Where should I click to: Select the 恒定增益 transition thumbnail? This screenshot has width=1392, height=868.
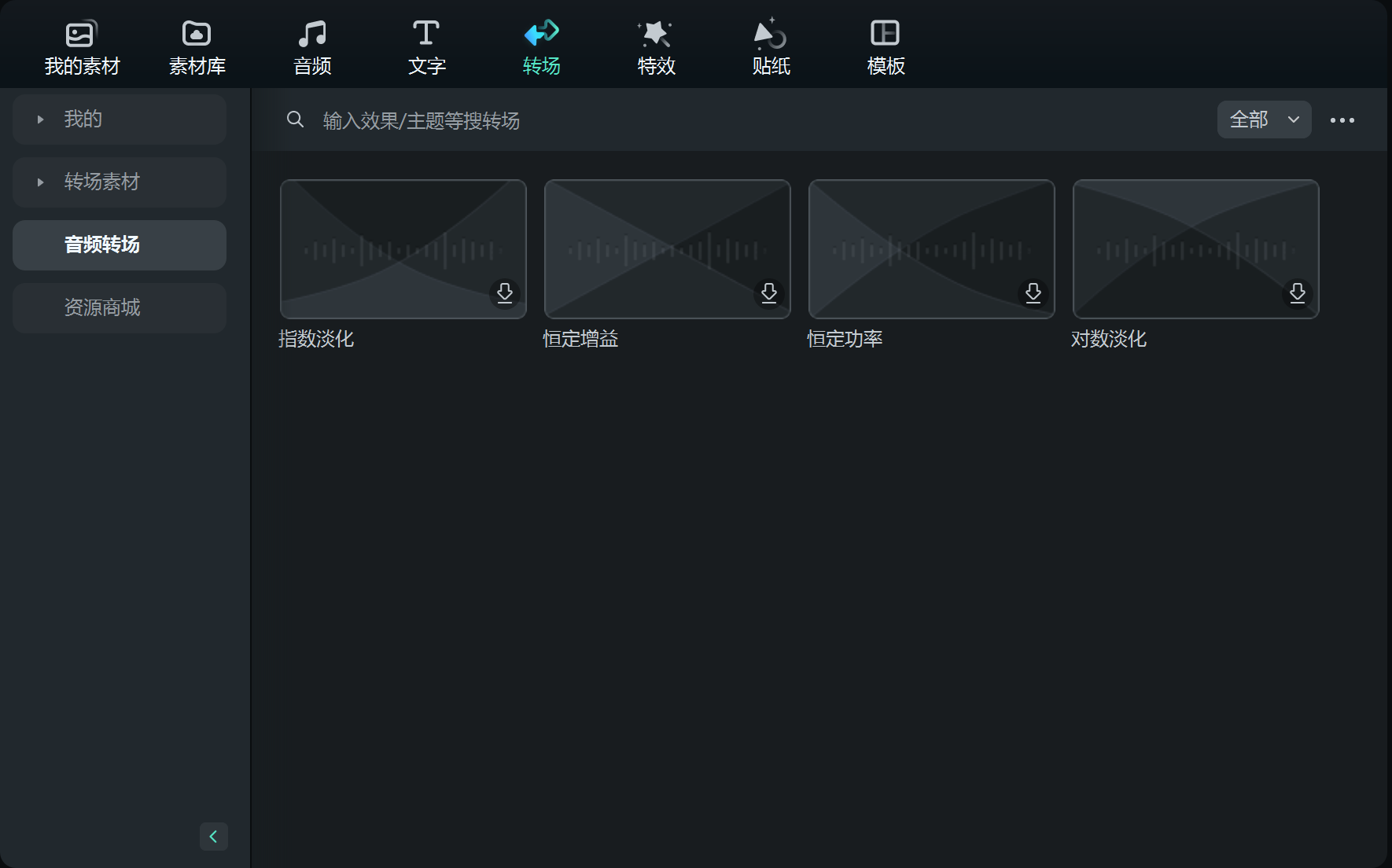[668, 249]
